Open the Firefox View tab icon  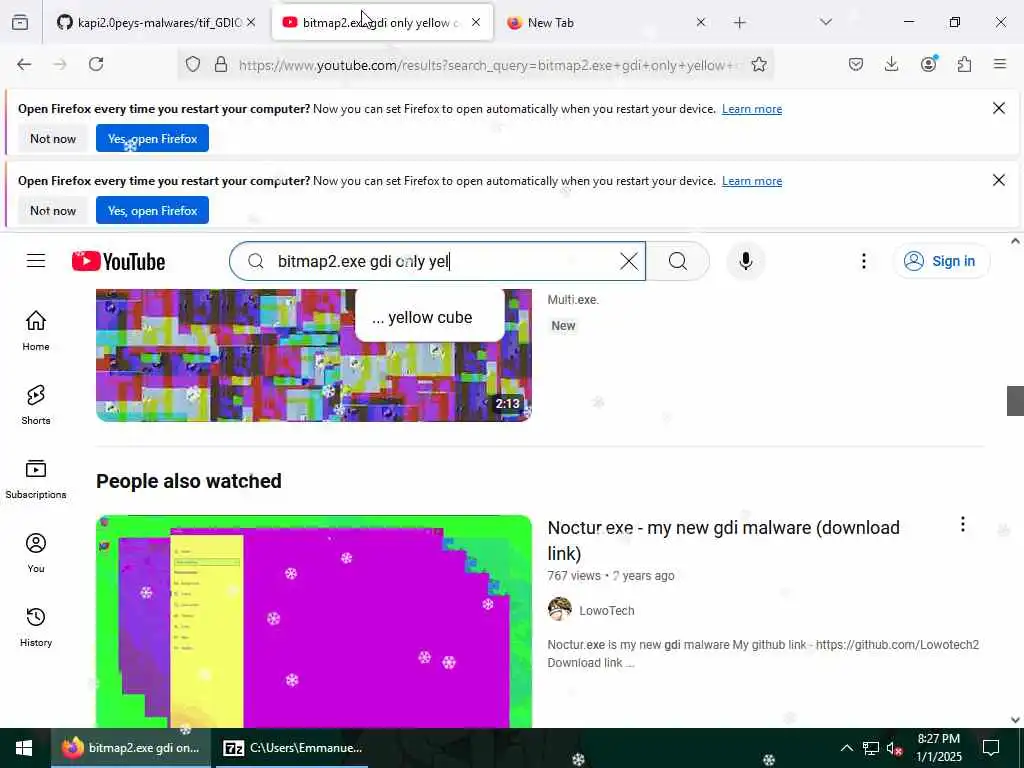[20, 23]
